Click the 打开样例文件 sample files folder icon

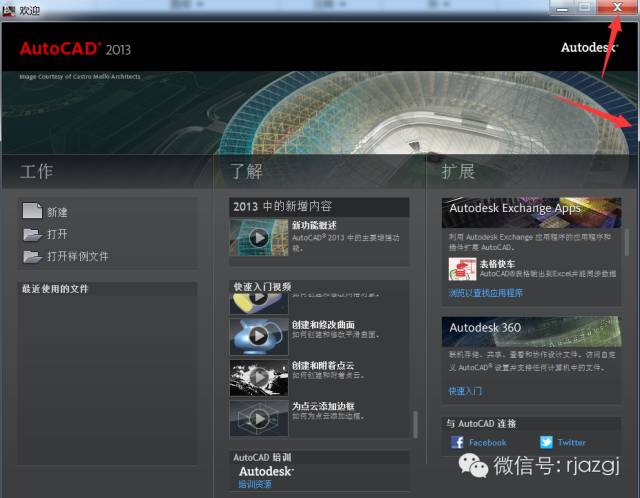click(31, 257)
